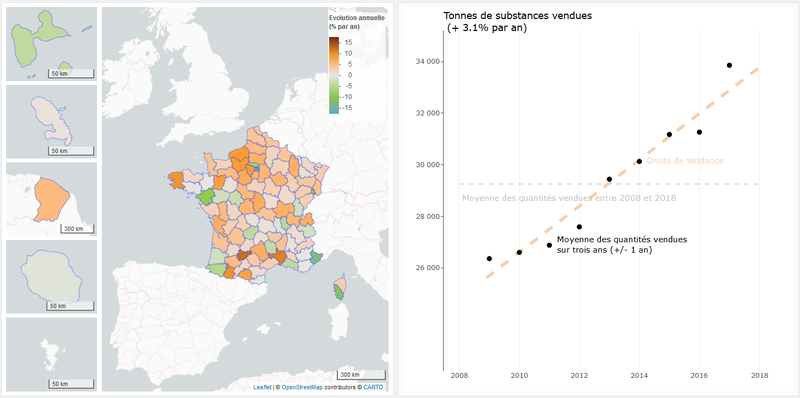Select the Mayotte inset map
Image resolution: width=800 pixels, height=398 pixels.
click(x=52, y=354)
